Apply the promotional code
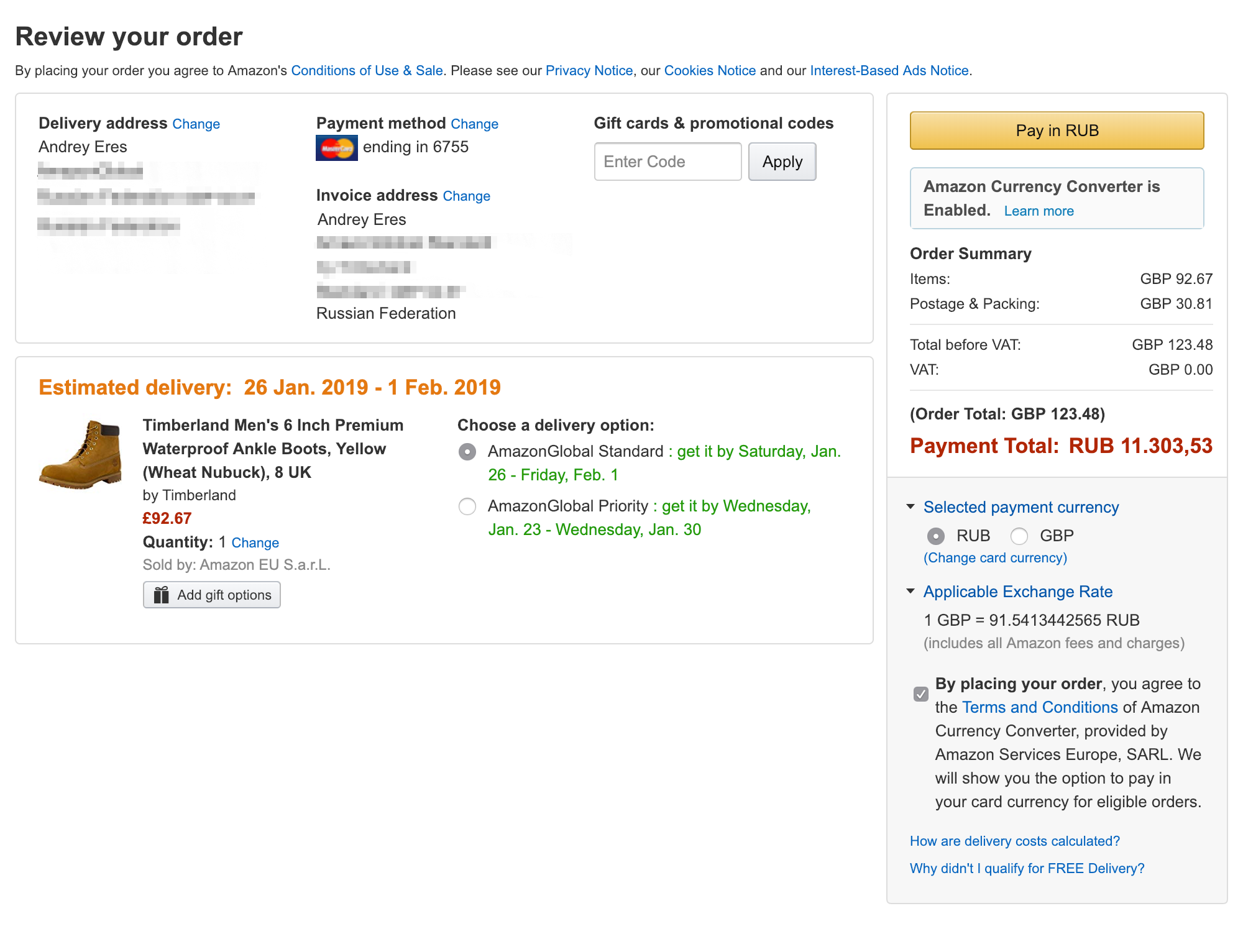The image size is (1243, 952). [x=782, y=162]
